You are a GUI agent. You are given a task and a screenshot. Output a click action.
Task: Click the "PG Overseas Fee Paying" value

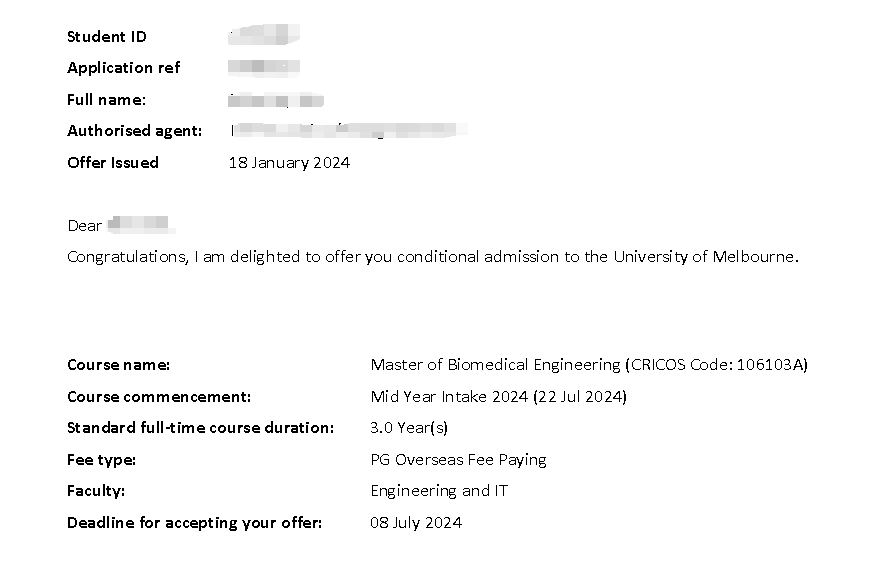[x=458, y=460]
